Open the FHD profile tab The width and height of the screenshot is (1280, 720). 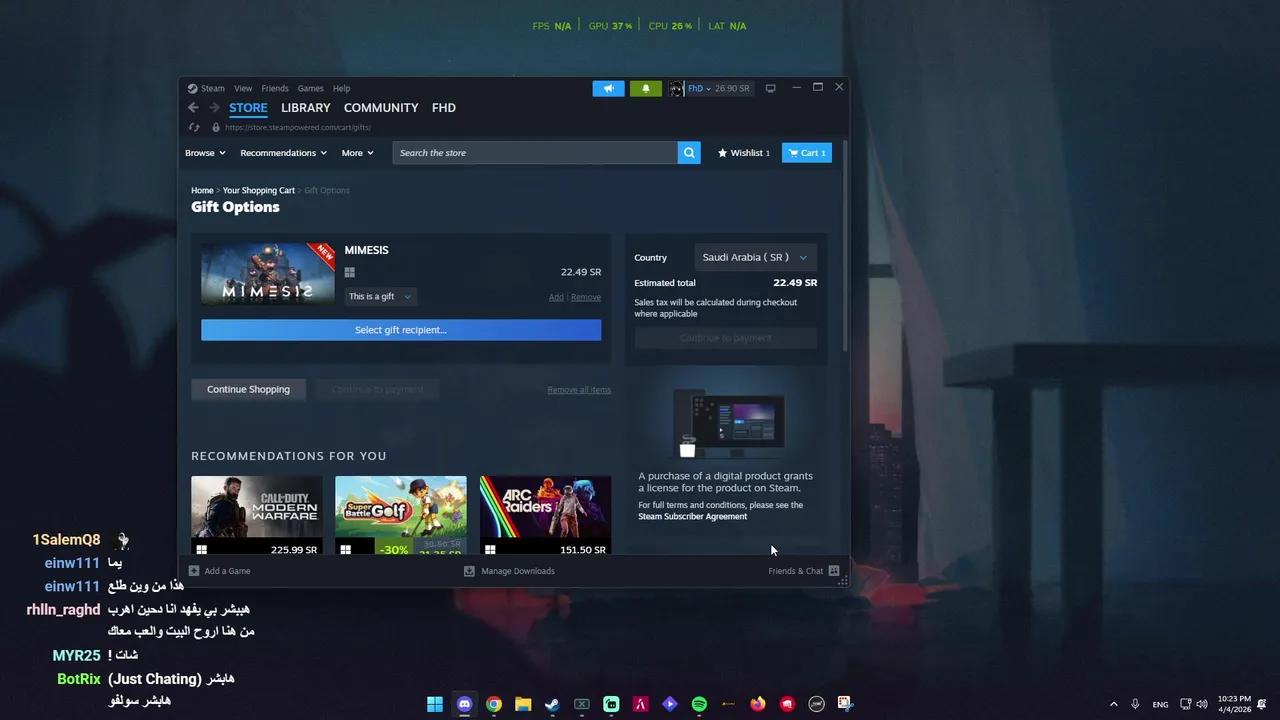[444, 108]
